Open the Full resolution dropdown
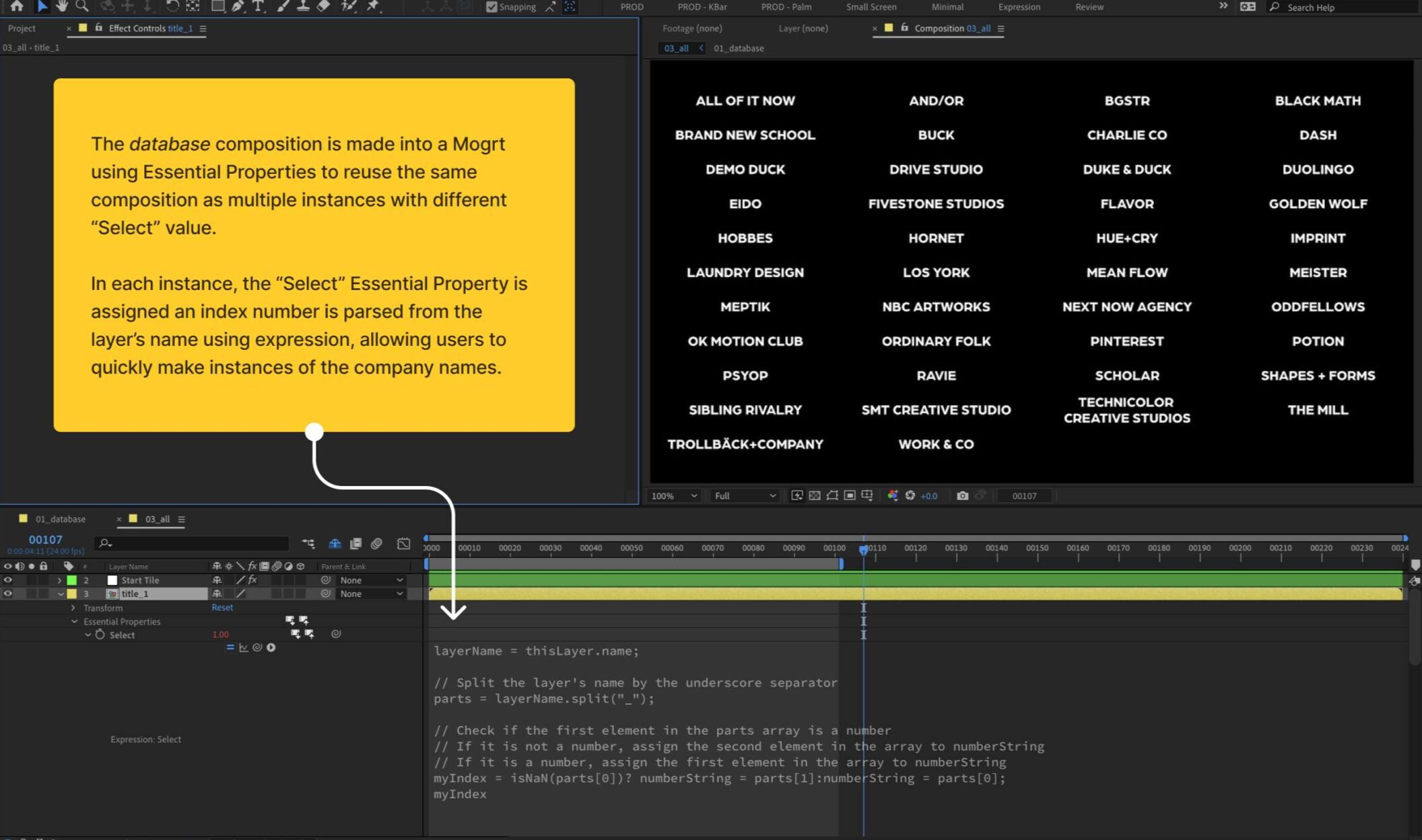Viewport: 1422px width, 840px height. coord(745,495)
